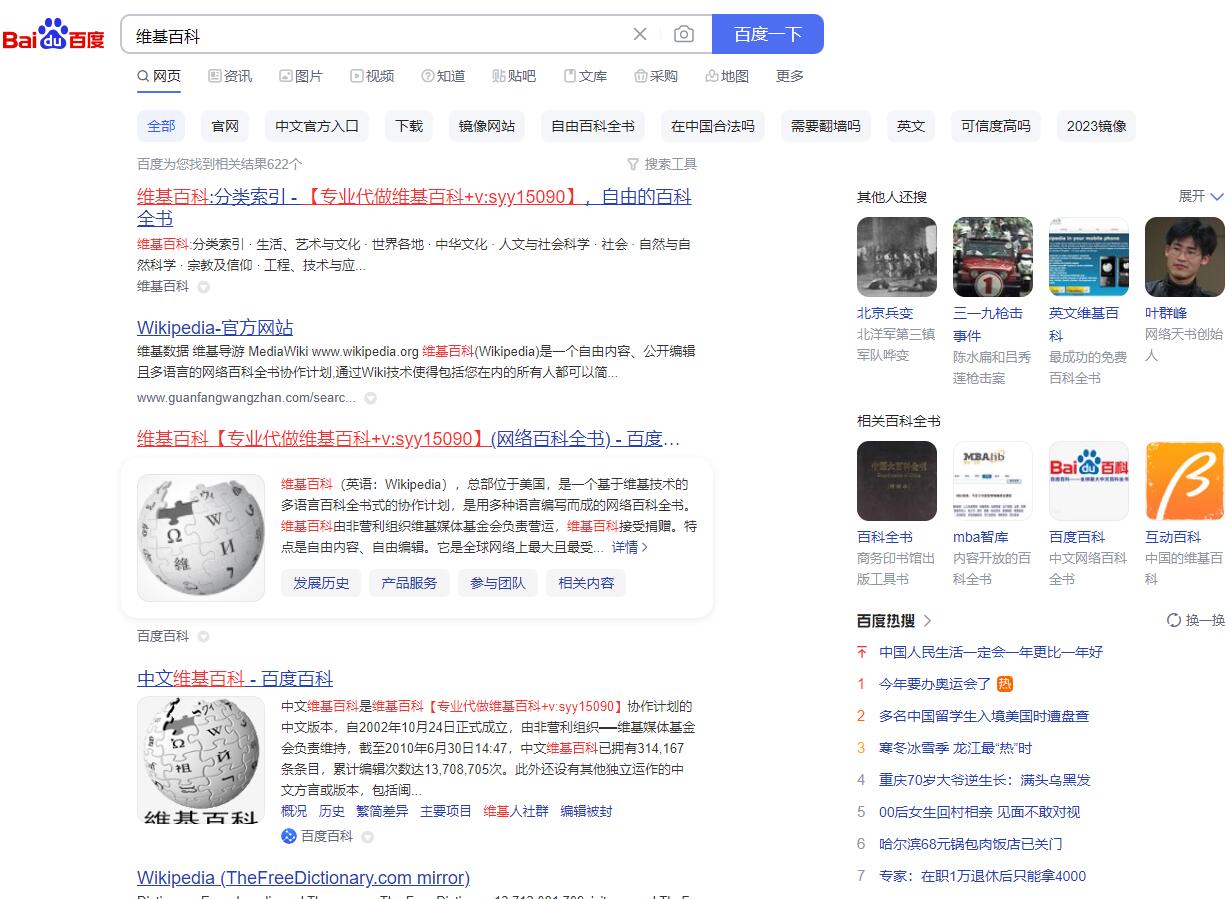This screenshot has width=1225, height=899.
Task: Click the 叶群峰 portrait thumbnail
Action: [x=1185, y=257]
